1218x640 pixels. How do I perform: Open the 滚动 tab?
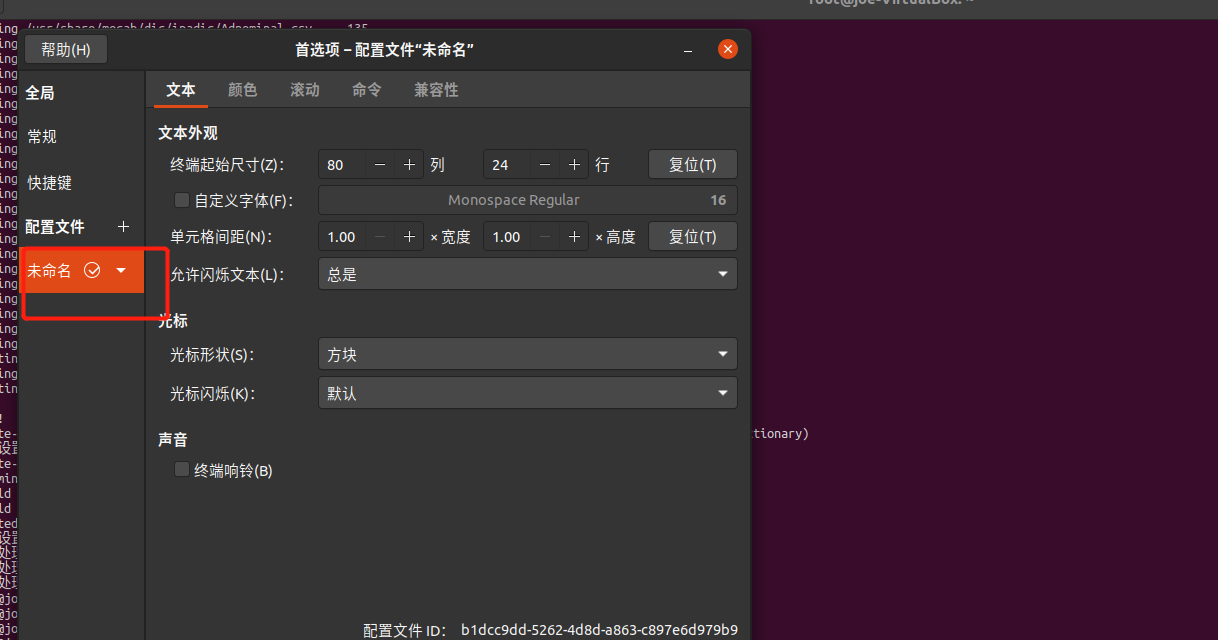[305, 90]
